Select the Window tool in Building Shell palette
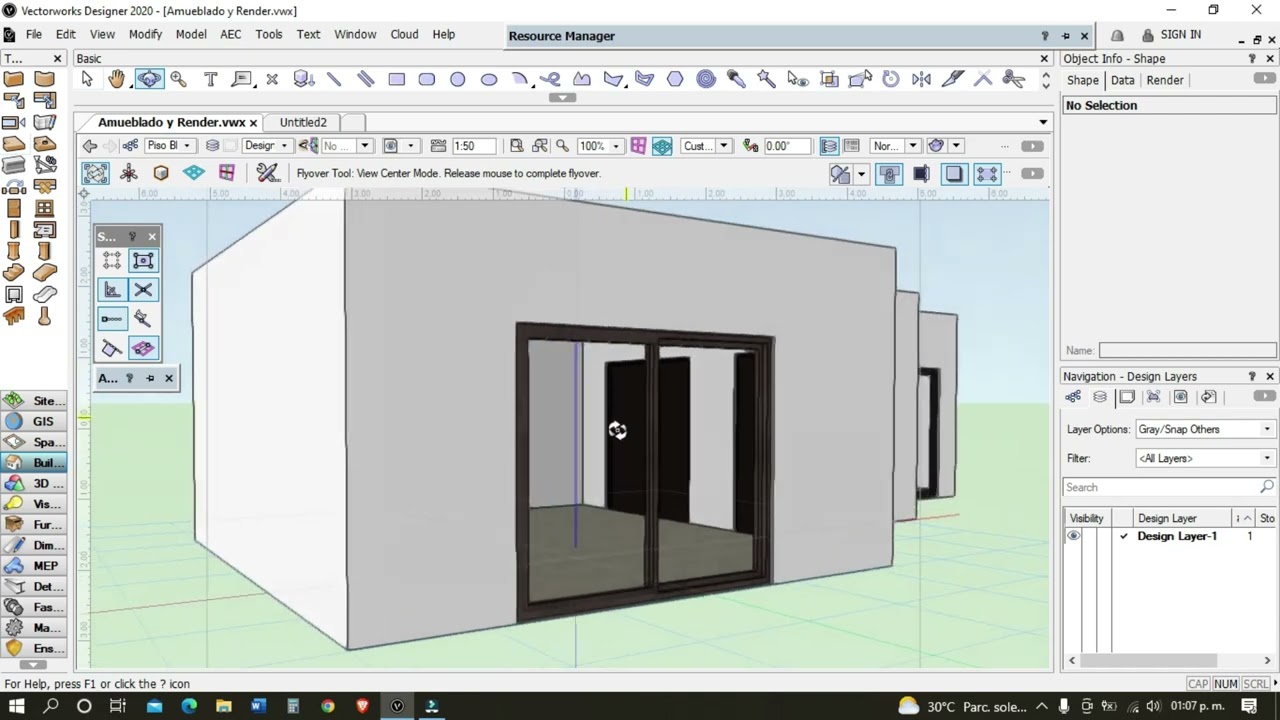The image size is (1280, 720). pyautogui.click(x=44, y=208)
